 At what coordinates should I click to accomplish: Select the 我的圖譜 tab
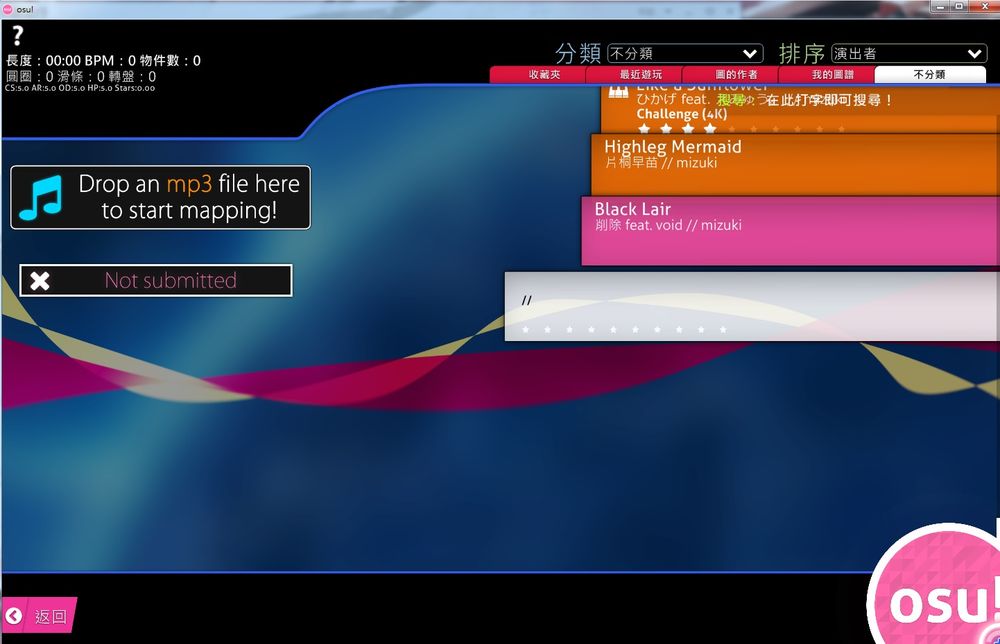pos(833,74)
